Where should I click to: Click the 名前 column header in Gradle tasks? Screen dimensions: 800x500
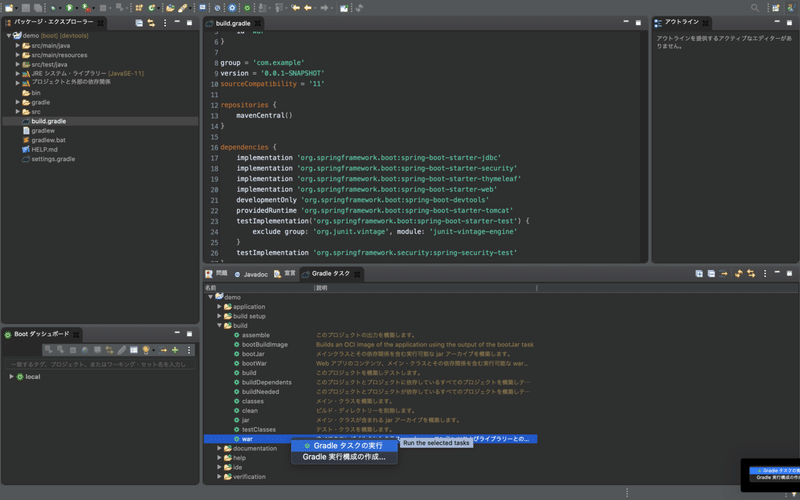[259, 288]
